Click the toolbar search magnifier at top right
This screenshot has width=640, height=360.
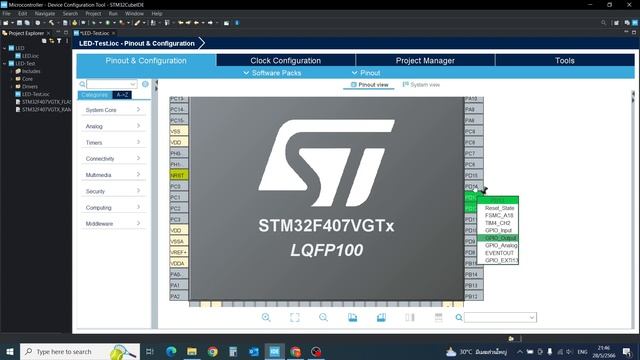604,23
